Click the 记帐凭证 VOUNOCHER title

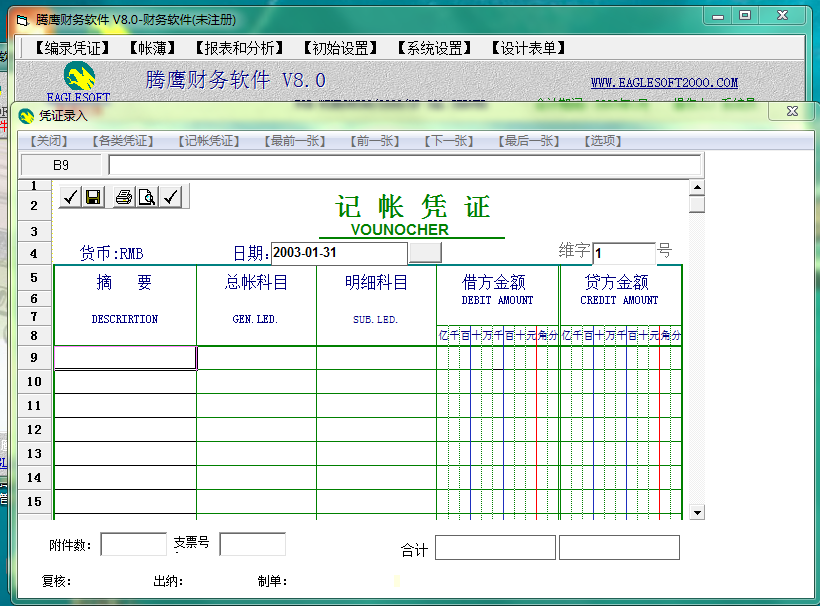click(x=412, y=214)
